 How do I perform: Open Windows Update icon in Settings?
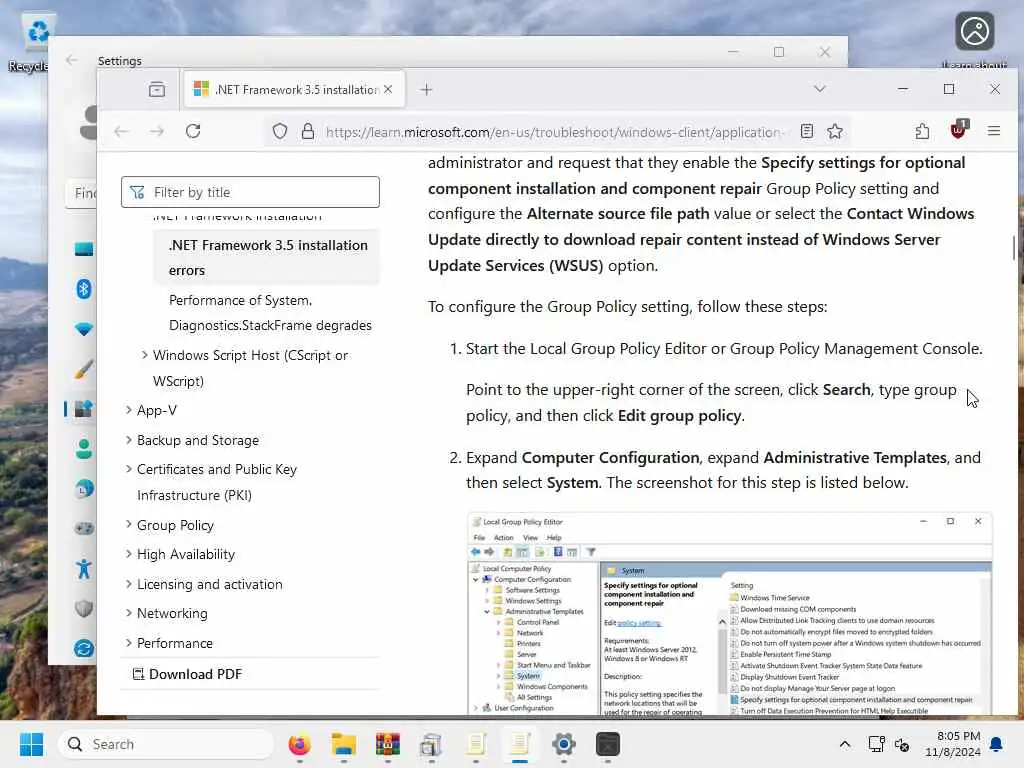coord(84,648)
